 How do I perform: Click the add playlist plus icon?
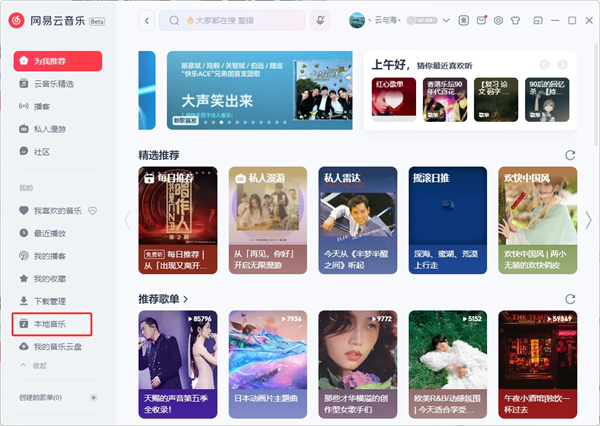94,397
